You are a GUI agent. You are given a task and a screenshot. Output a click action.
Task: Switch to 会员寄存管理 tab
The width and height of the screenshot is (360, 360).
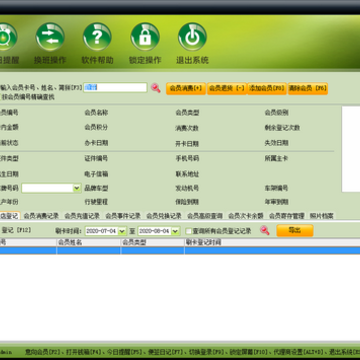point(287,216)
